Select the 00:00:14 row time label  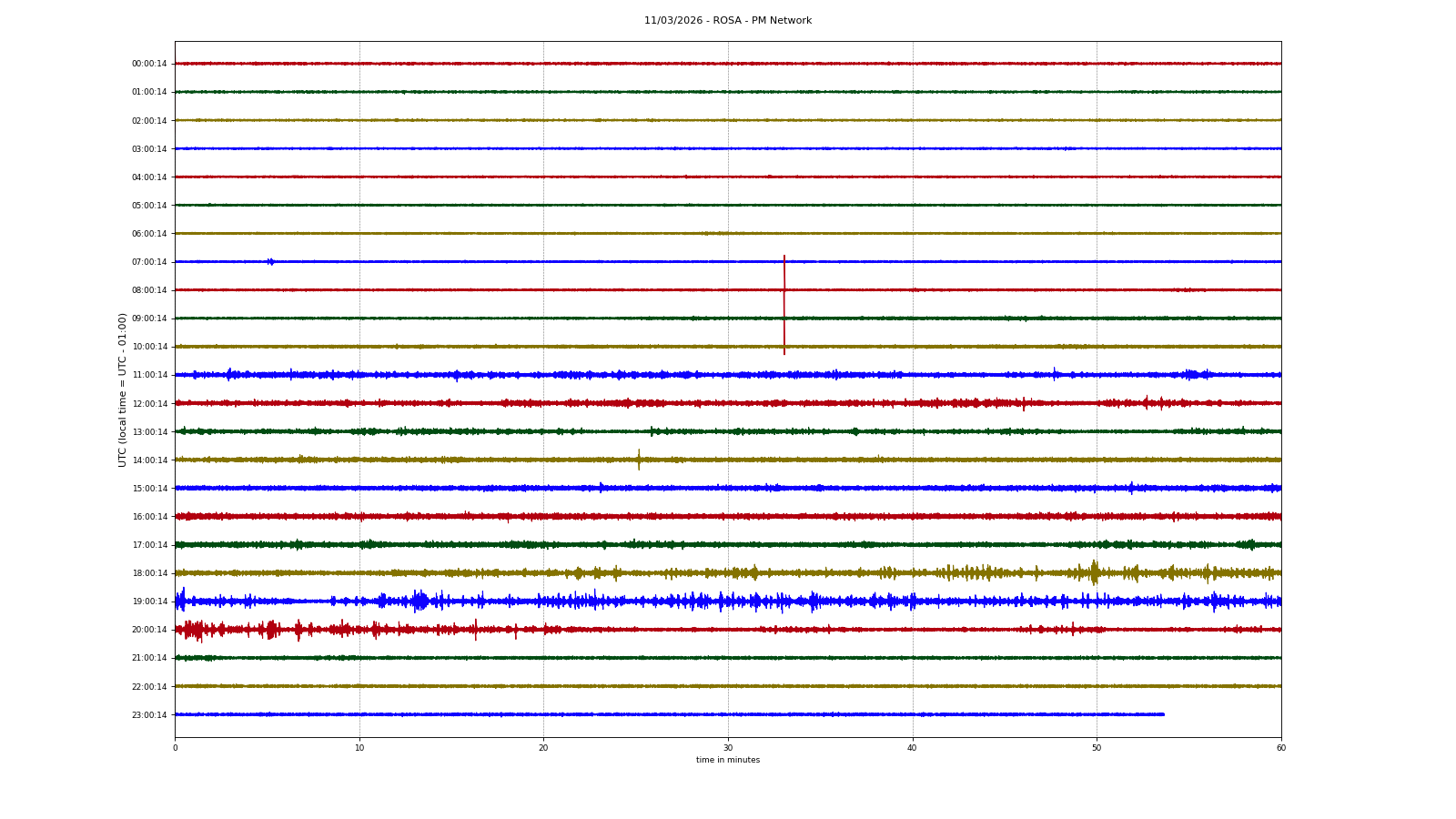[149, 64]
